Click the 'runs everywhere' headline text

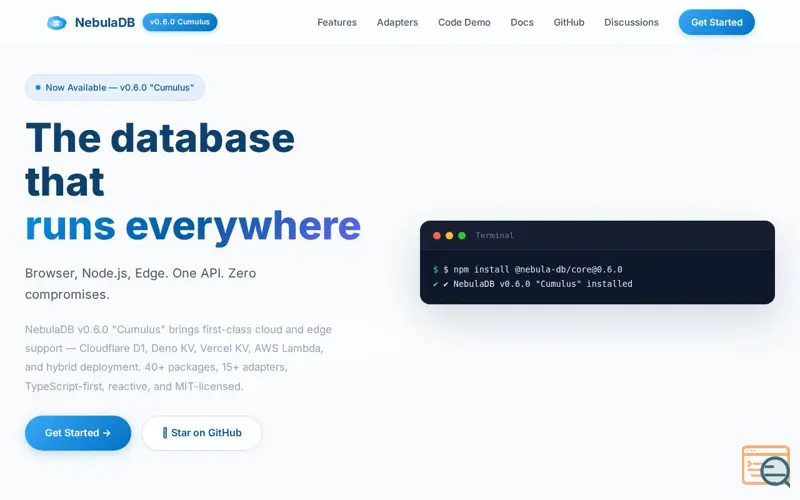[x=193, y=226]
